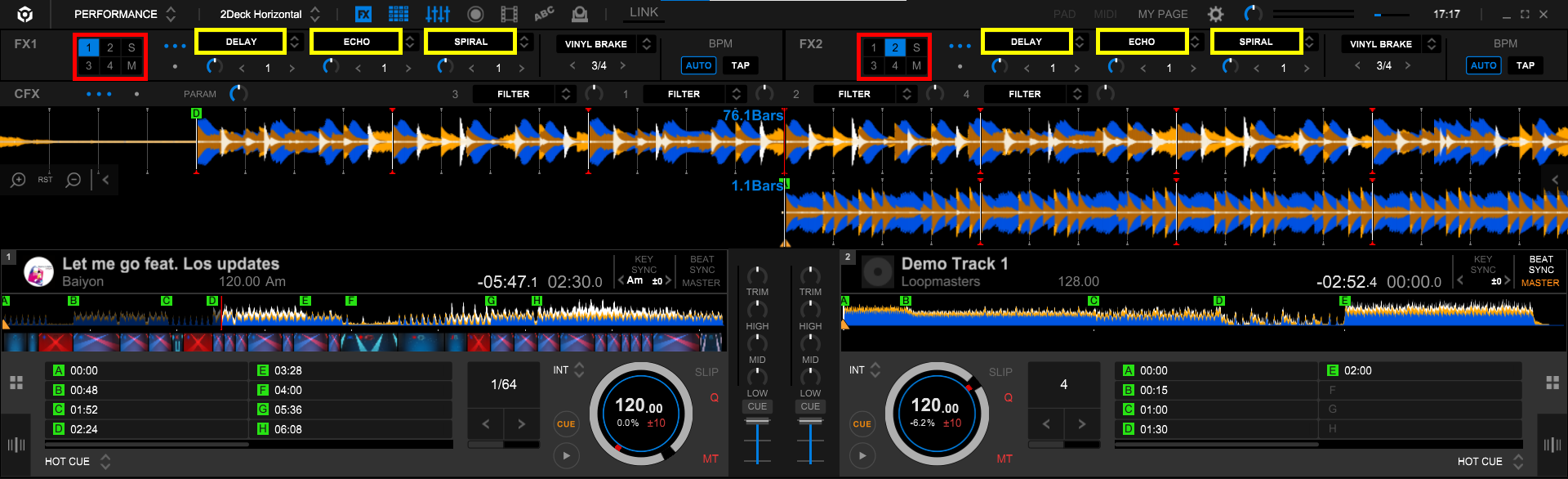Click deck 1 channel volume fader
The height and width of the screenshot is (479, 1568).
click(757, 423)
